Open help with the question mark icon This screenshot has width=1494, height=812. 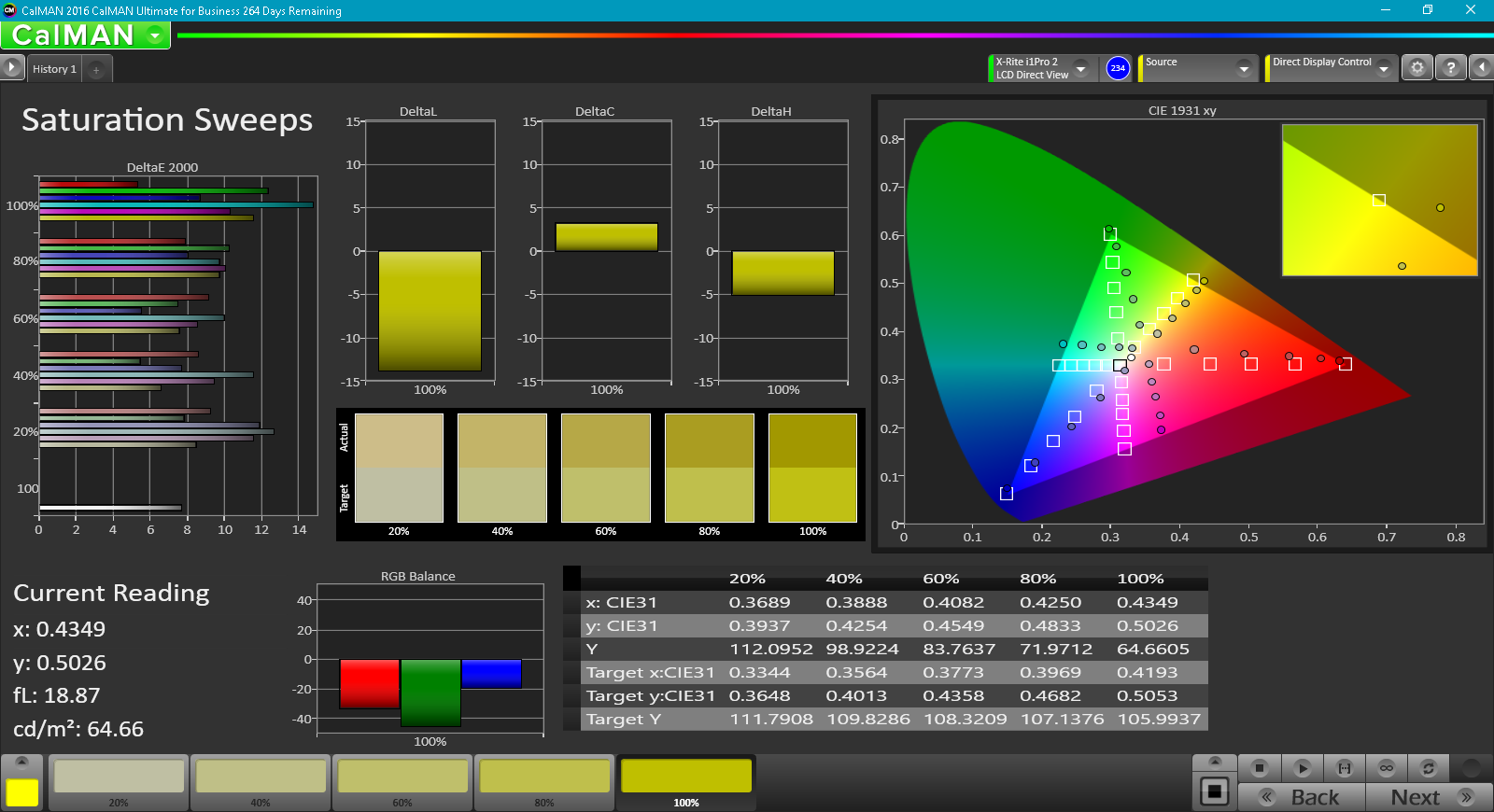point(1450,68)
